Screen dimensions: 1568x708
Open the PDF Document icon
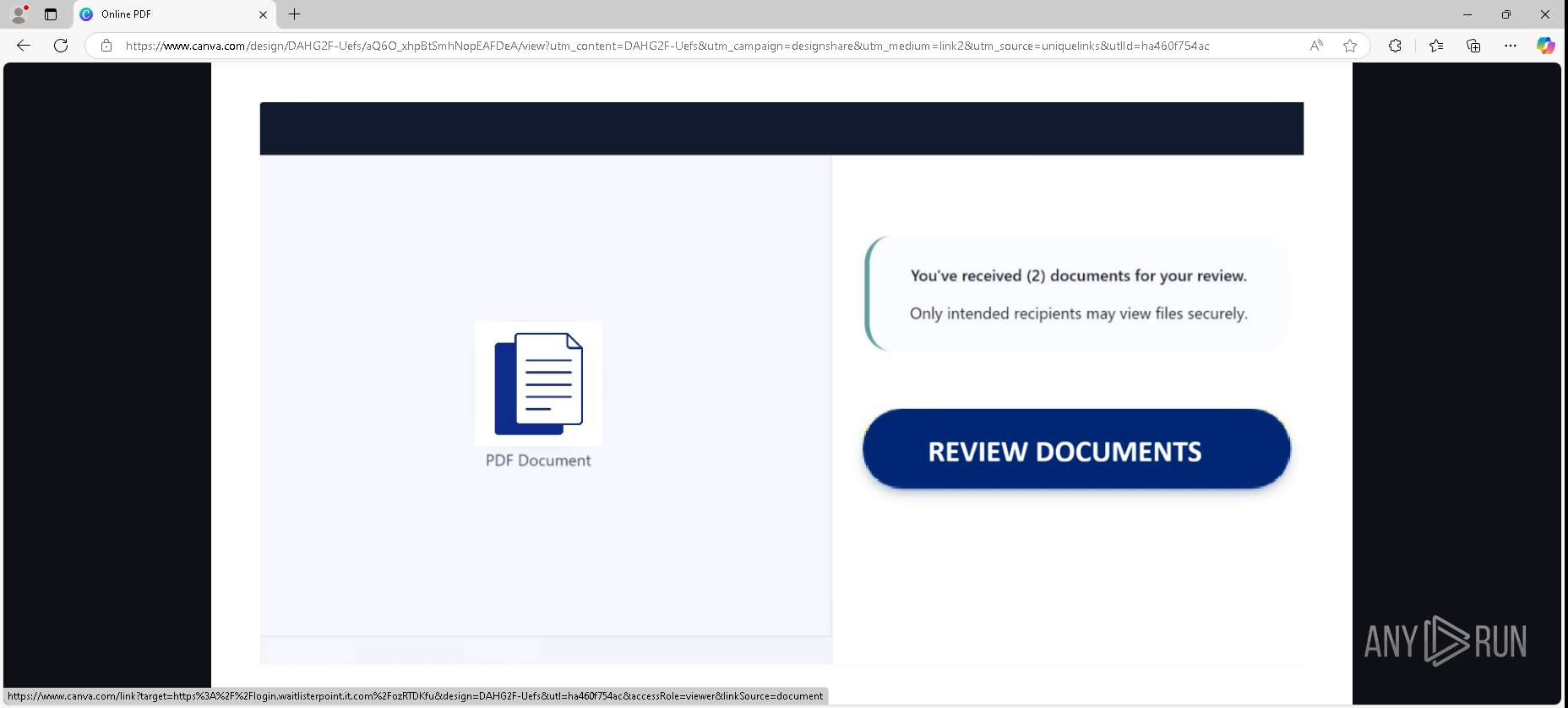click(x=539, y=384)
